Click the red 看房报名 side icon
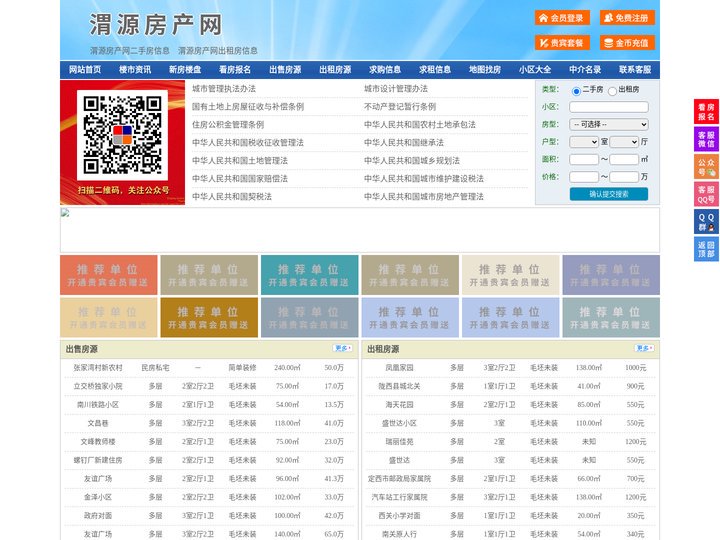 pos(706,112)
